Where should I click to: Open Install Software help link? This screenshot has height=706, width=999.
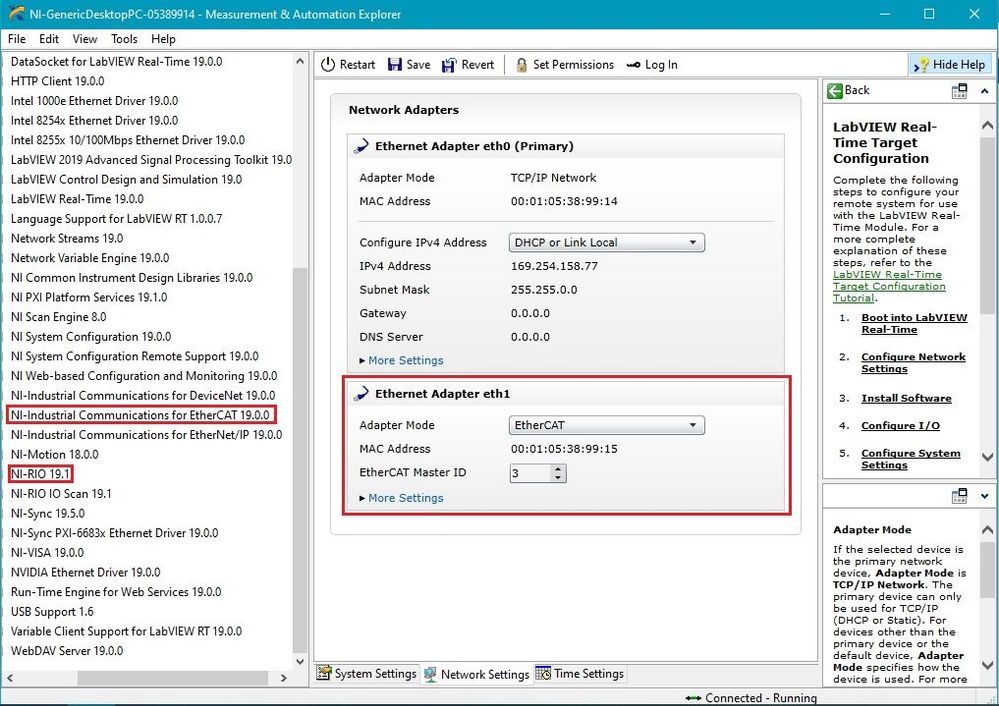point(906,398)
